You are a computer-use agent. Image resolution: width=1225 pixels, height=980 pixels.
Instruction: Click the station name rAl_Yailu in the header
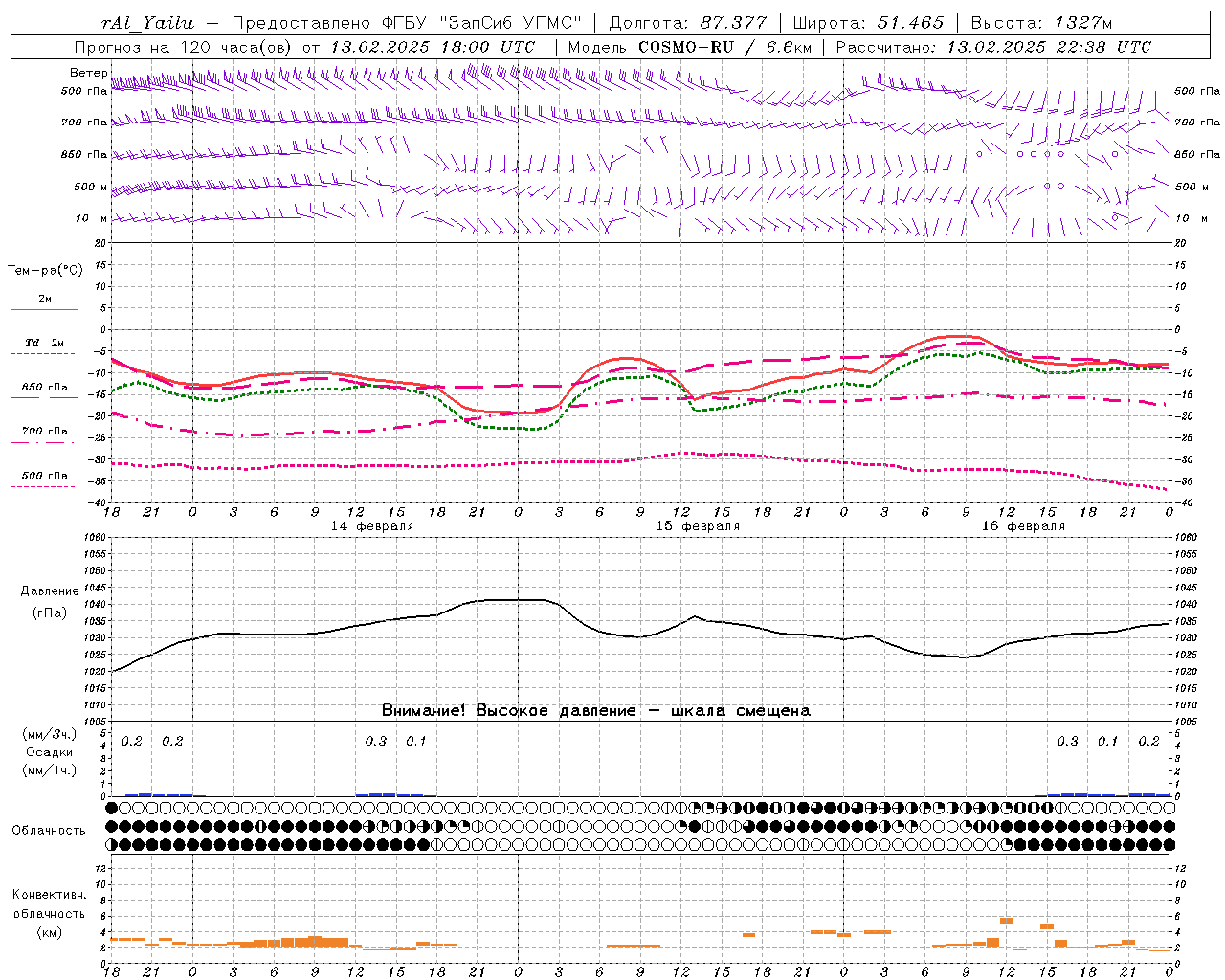click(146, 23)
